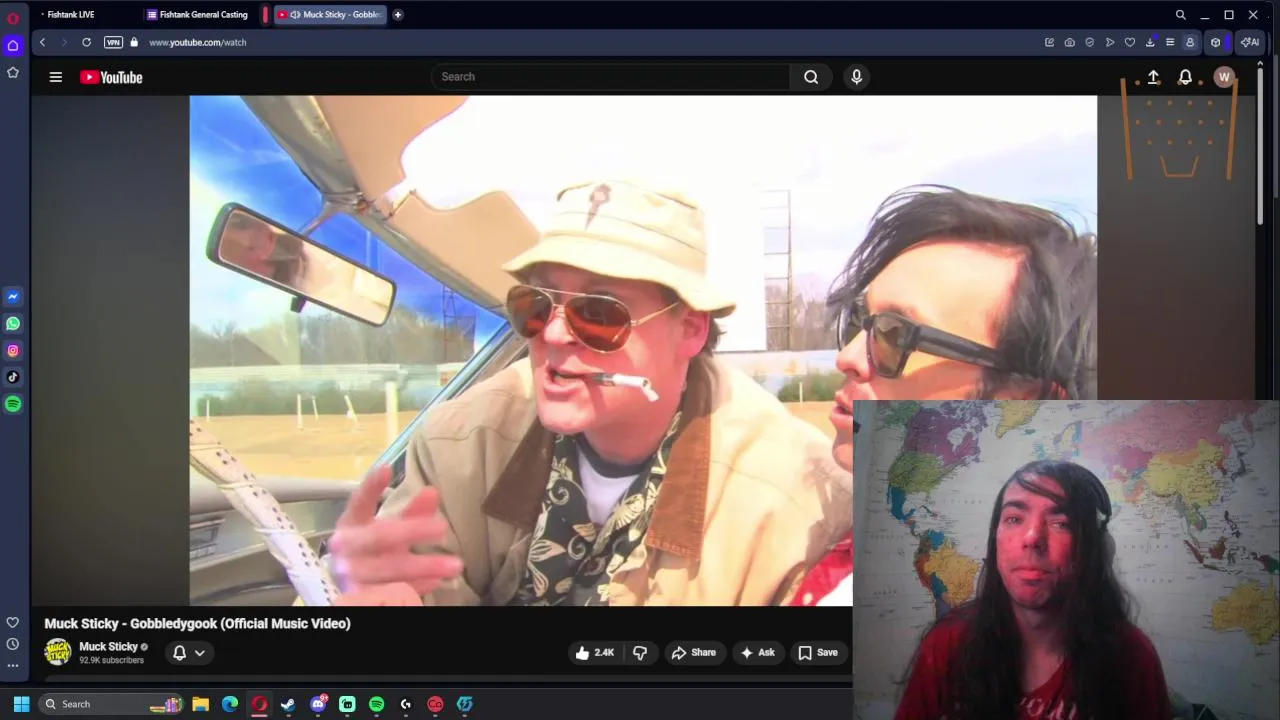Toggle the VPN badge in address bar

[113, 42]
